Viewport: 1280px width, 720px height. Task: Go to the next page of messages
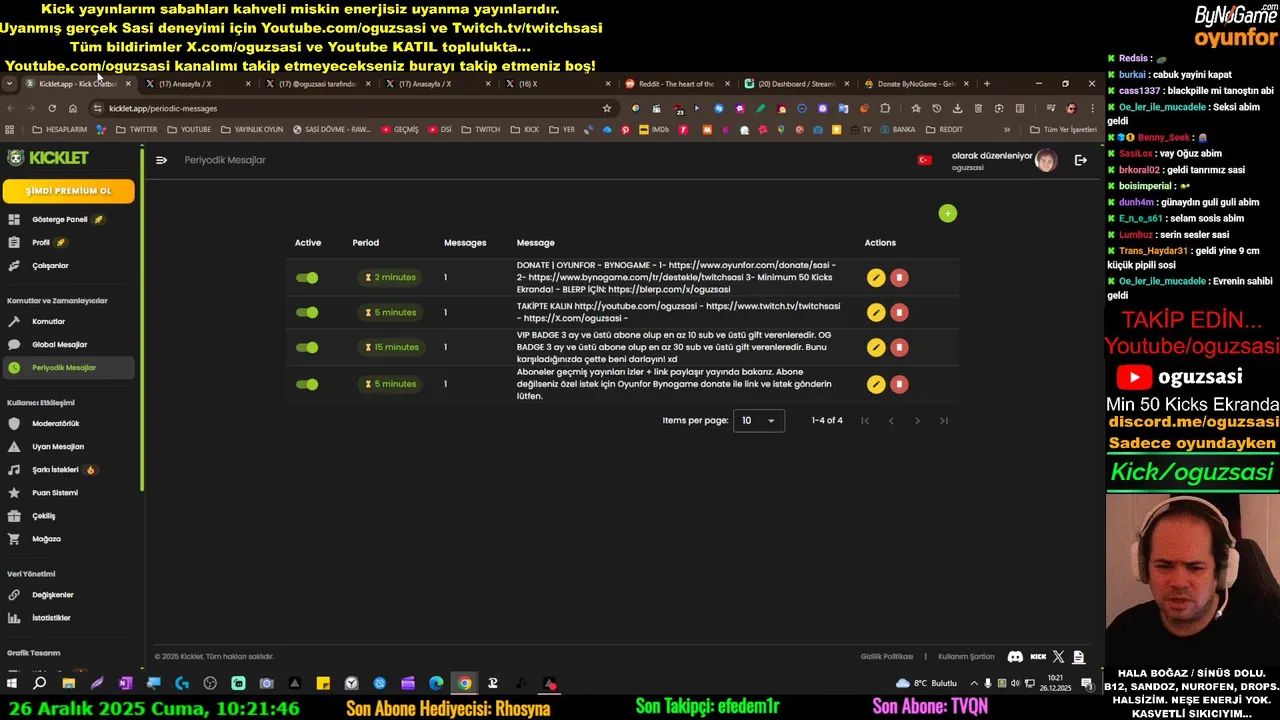point(917,421)
